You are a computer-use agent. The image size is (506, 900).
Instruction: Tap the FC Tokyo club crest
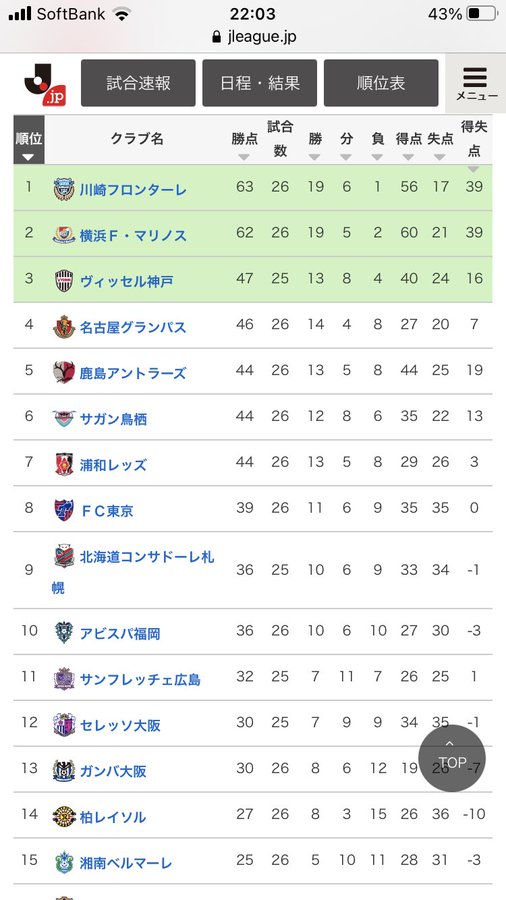click(64, 510)
